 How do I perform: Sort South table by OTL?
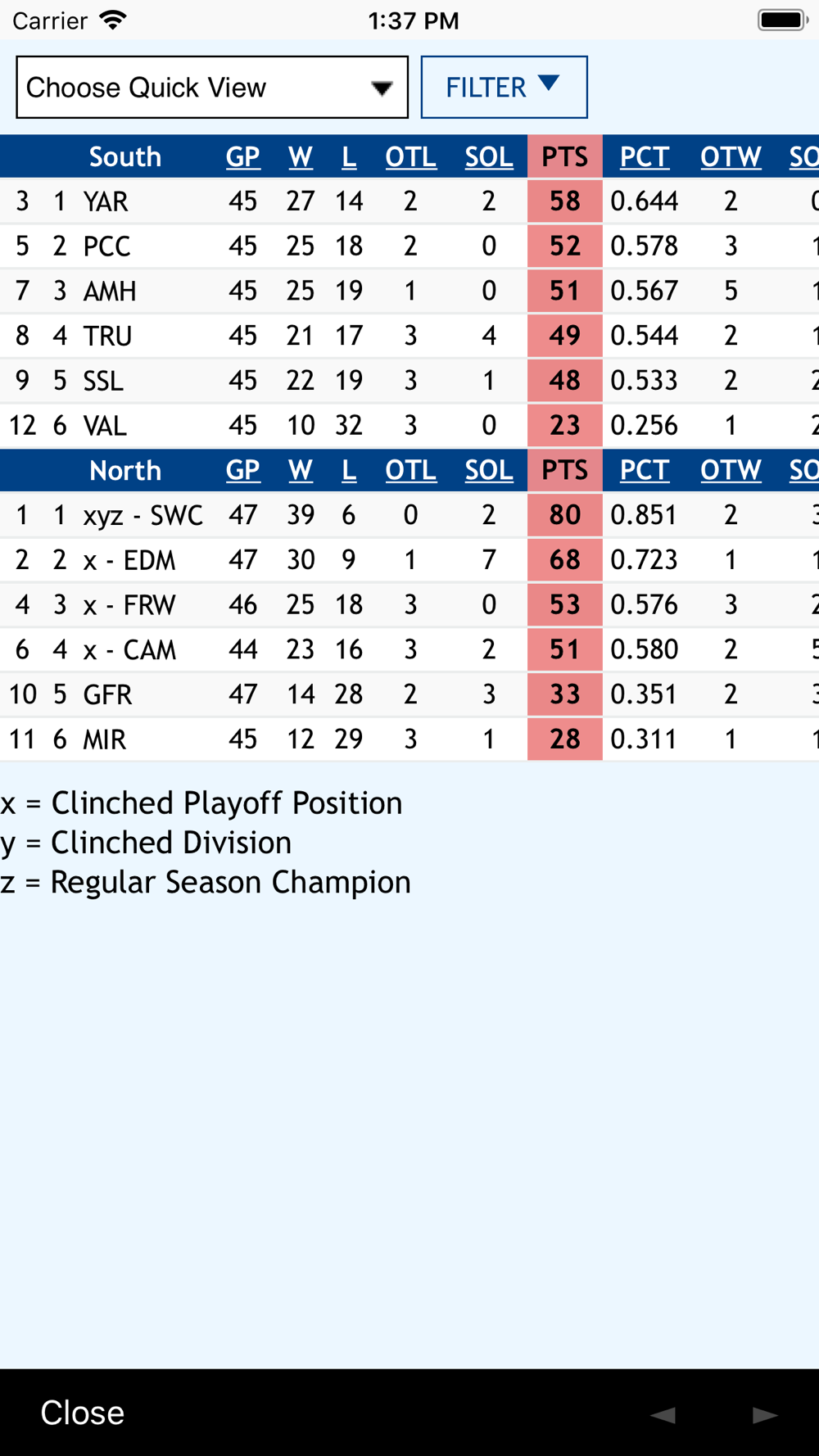point(410,157)
